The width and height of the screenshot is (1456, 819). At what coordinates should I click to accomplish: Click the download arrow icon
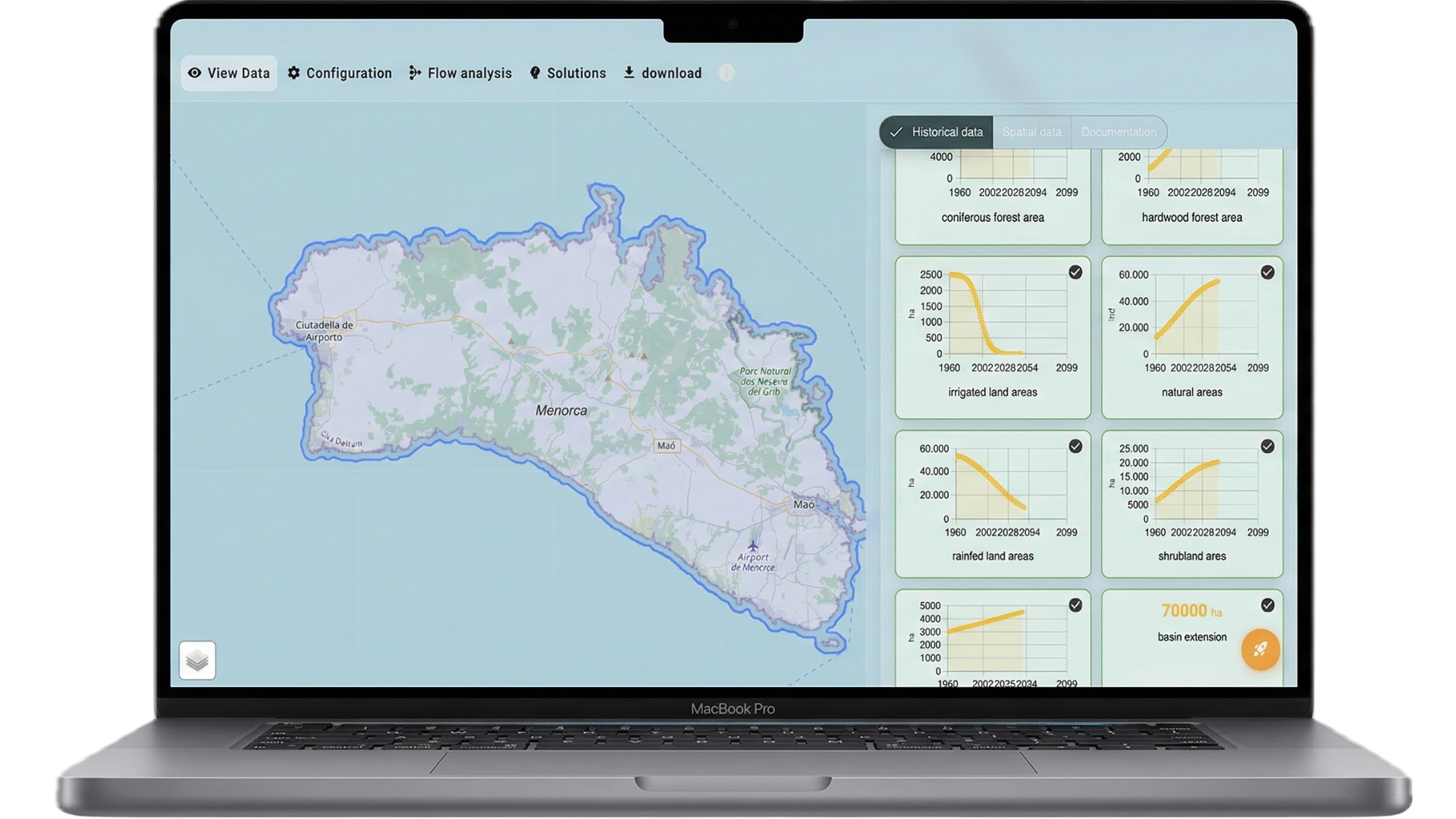click(x=629, y=72)
